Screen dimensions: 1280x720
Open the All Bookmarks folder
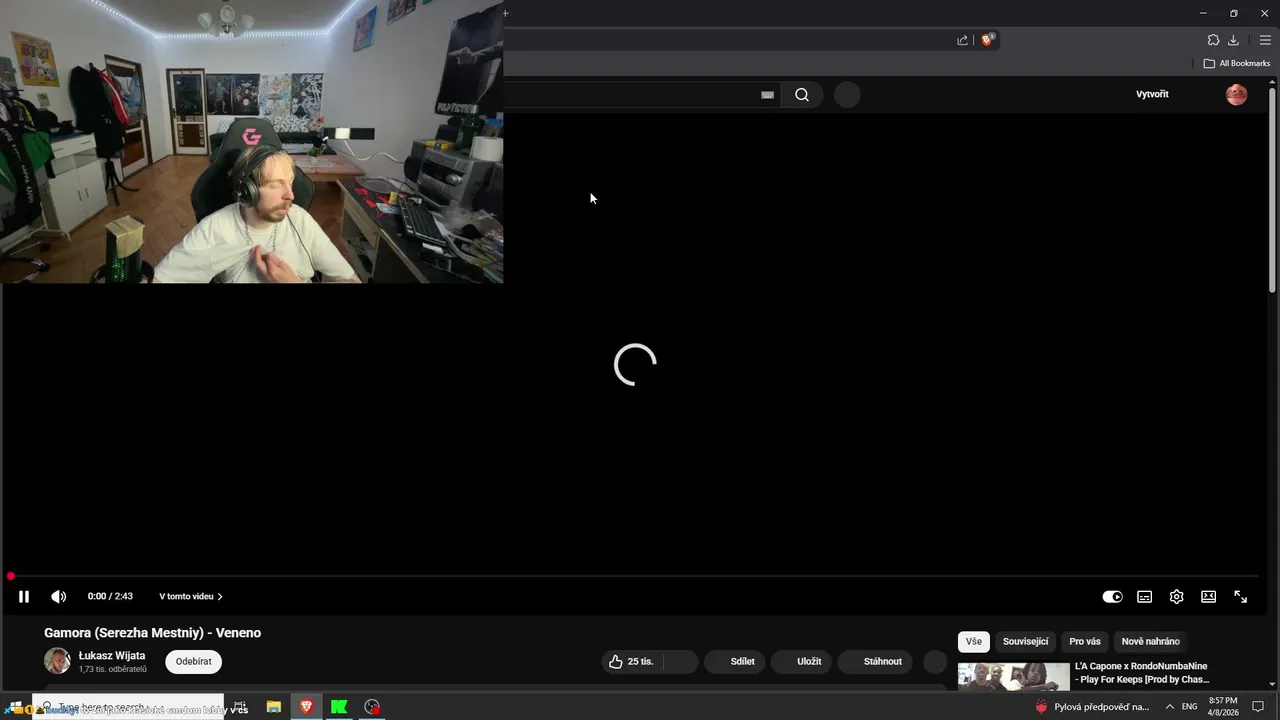coord(1237,63)
